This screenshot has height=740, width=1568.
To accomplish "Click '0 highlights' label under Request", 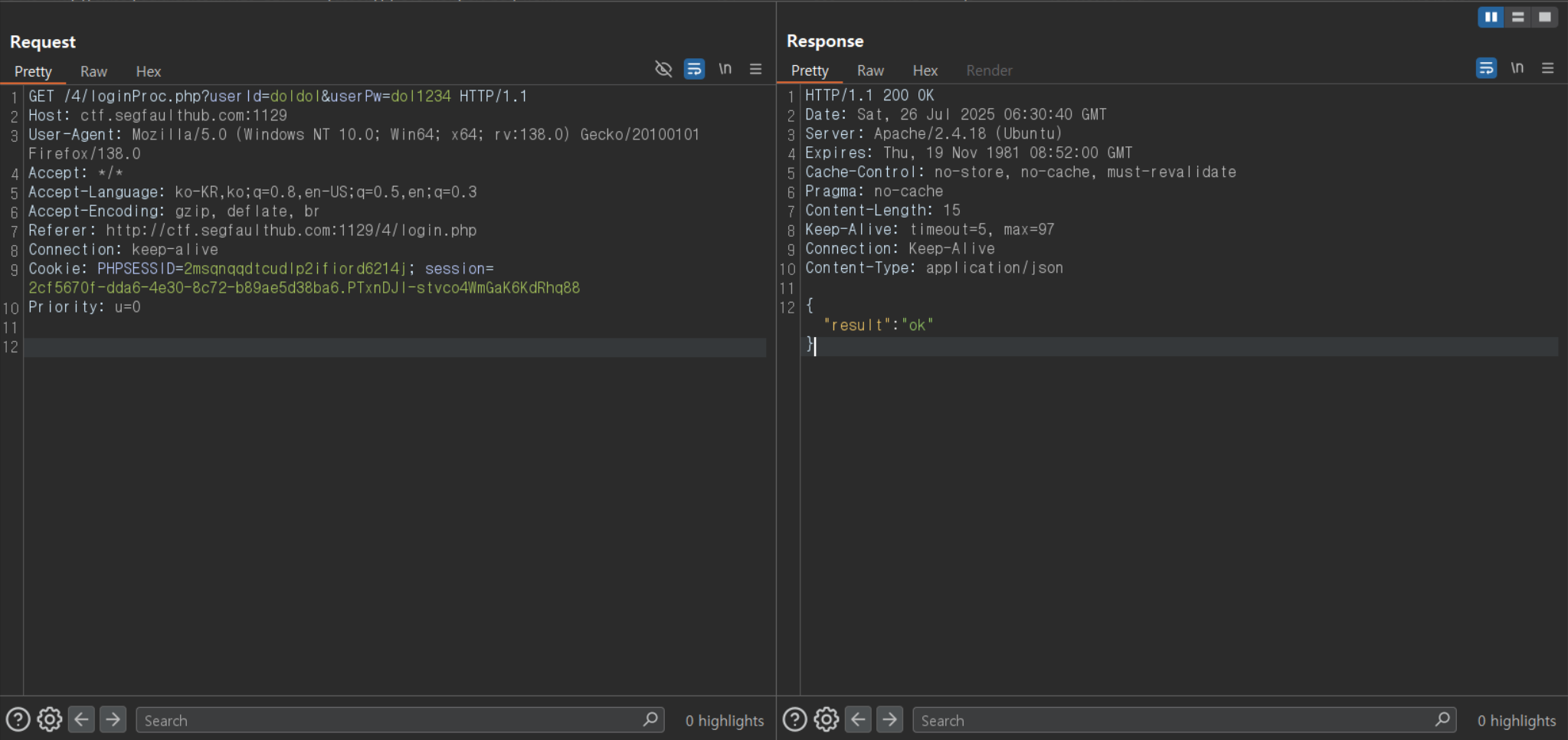I will 725,721.
